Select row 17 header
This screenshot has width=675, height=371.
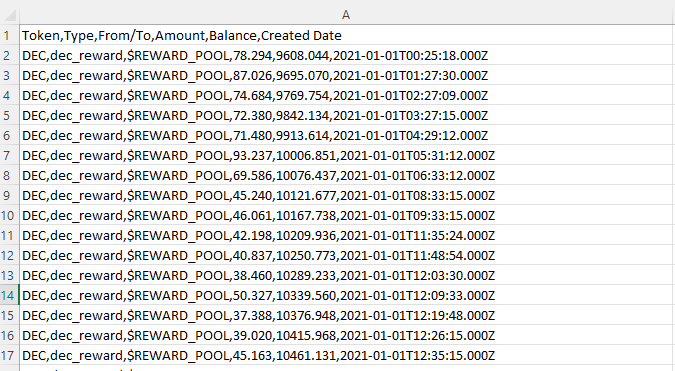[x=9, y=356]
